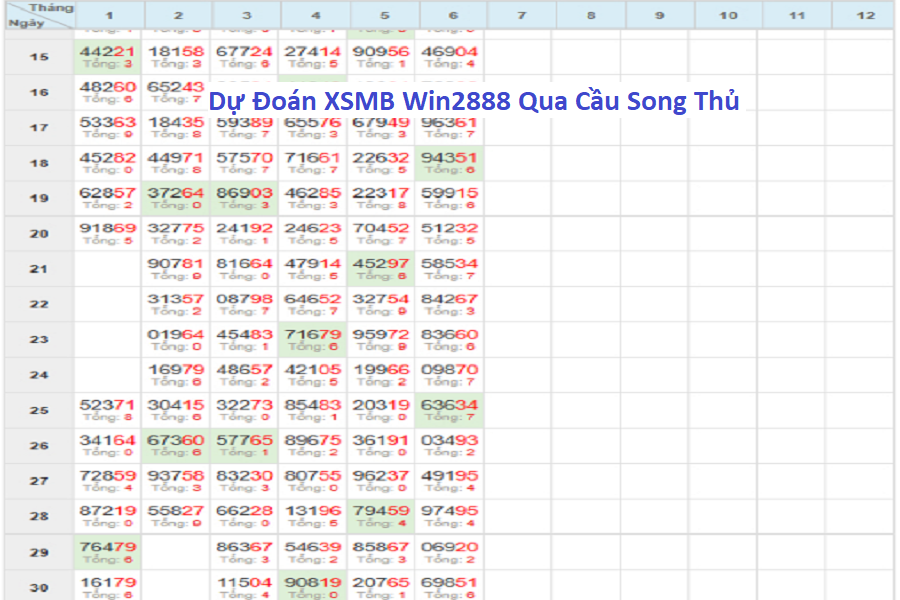
Task: Select the cell with 65243
Action: coord(176,92)
